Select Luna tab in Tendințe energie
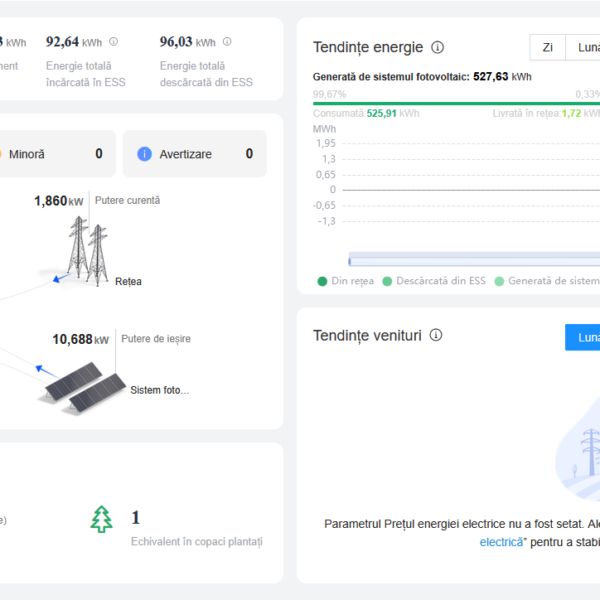Screen dimensions: 600x600 click(x=585, y=47)
